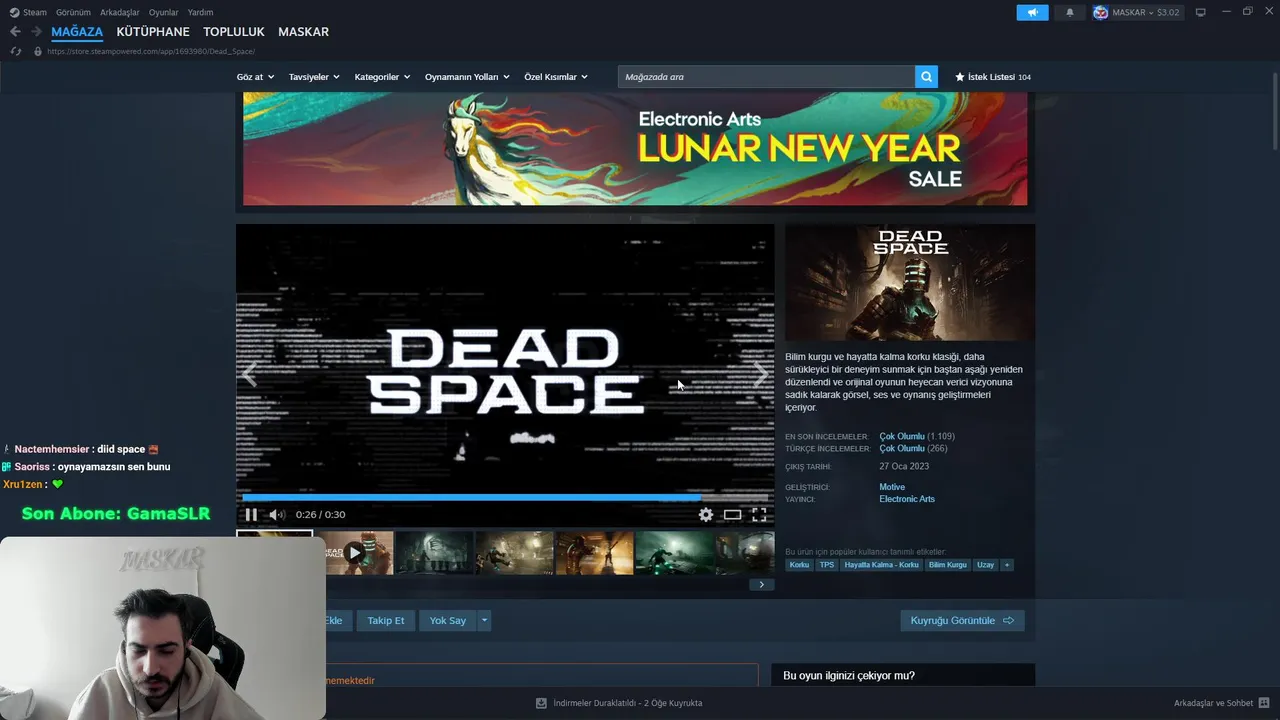Select the Uzay tag
The width and height of the screenshot is (1280, 720).
pos(986,565)
